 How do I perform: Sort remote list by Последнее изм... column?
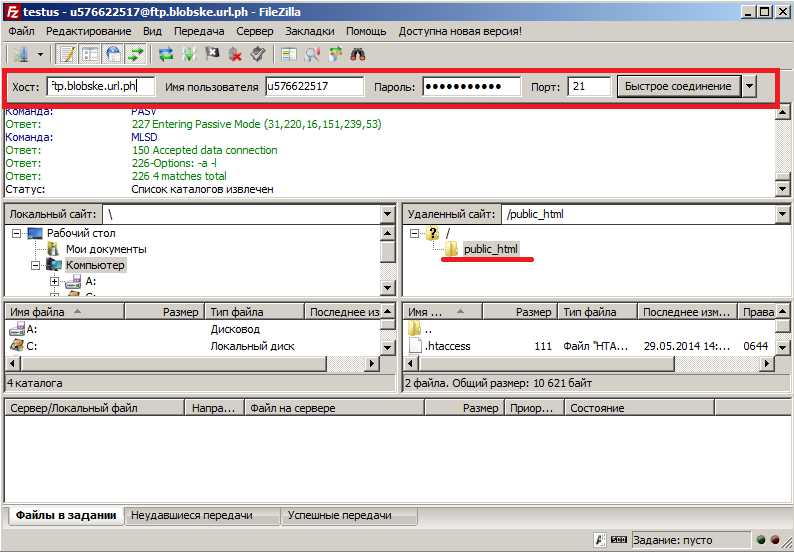(x=687, y=312)
